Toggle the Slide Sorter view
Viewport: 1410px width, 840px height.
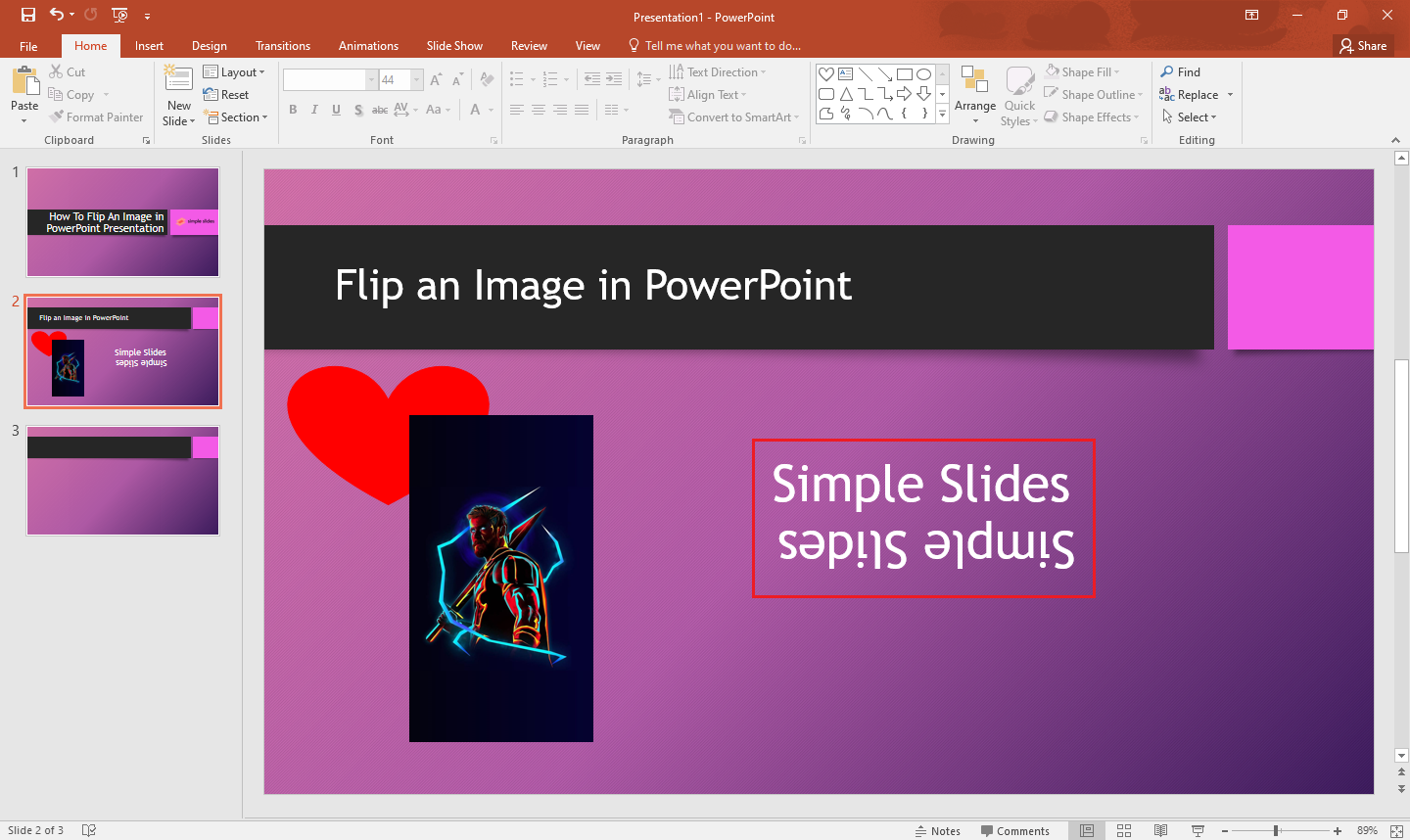(1123, 830)
